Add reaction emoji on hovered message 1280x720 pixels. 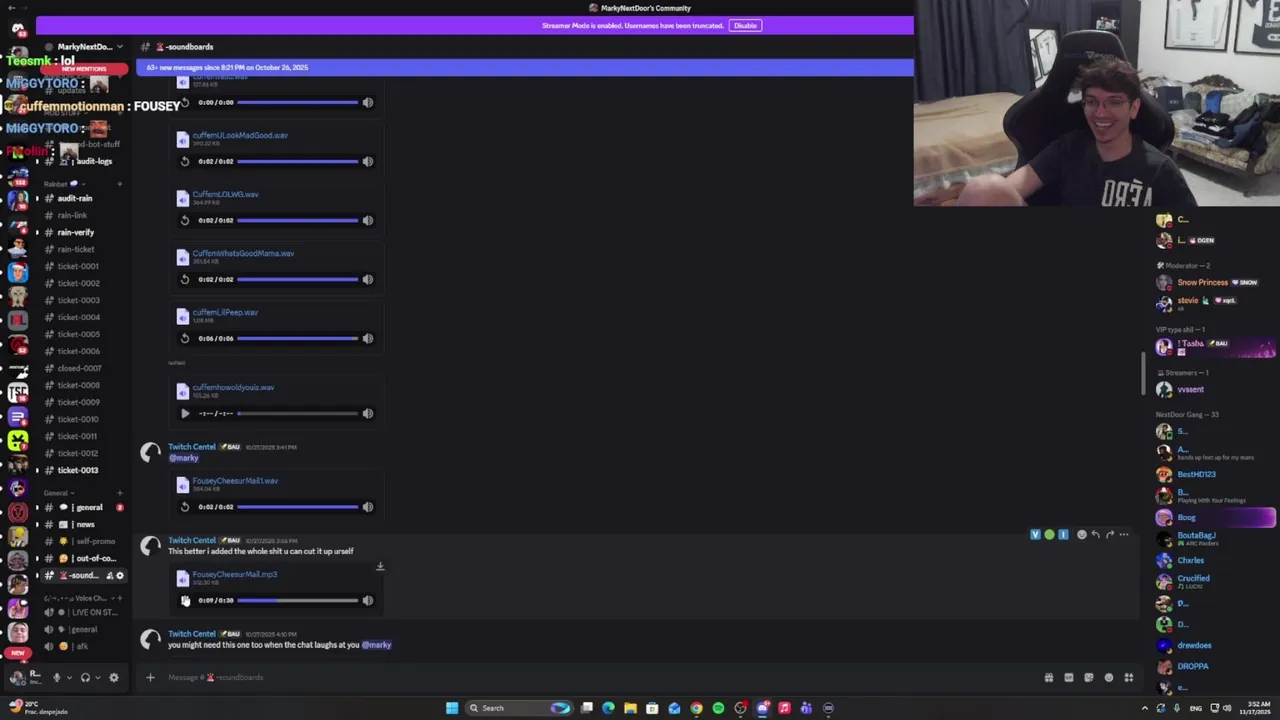click(1081, 535)
